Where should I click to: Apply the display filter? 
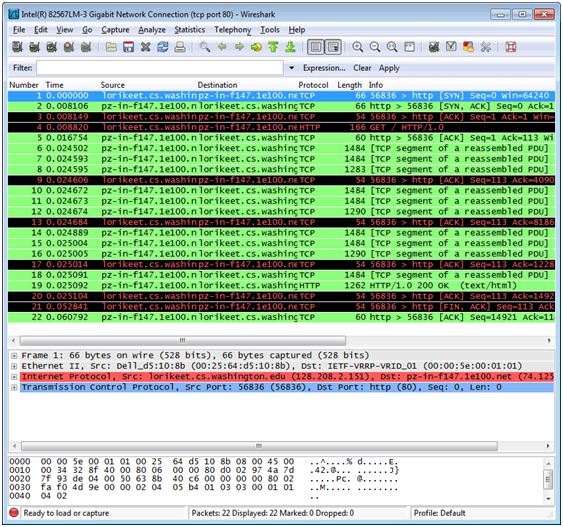389,68
